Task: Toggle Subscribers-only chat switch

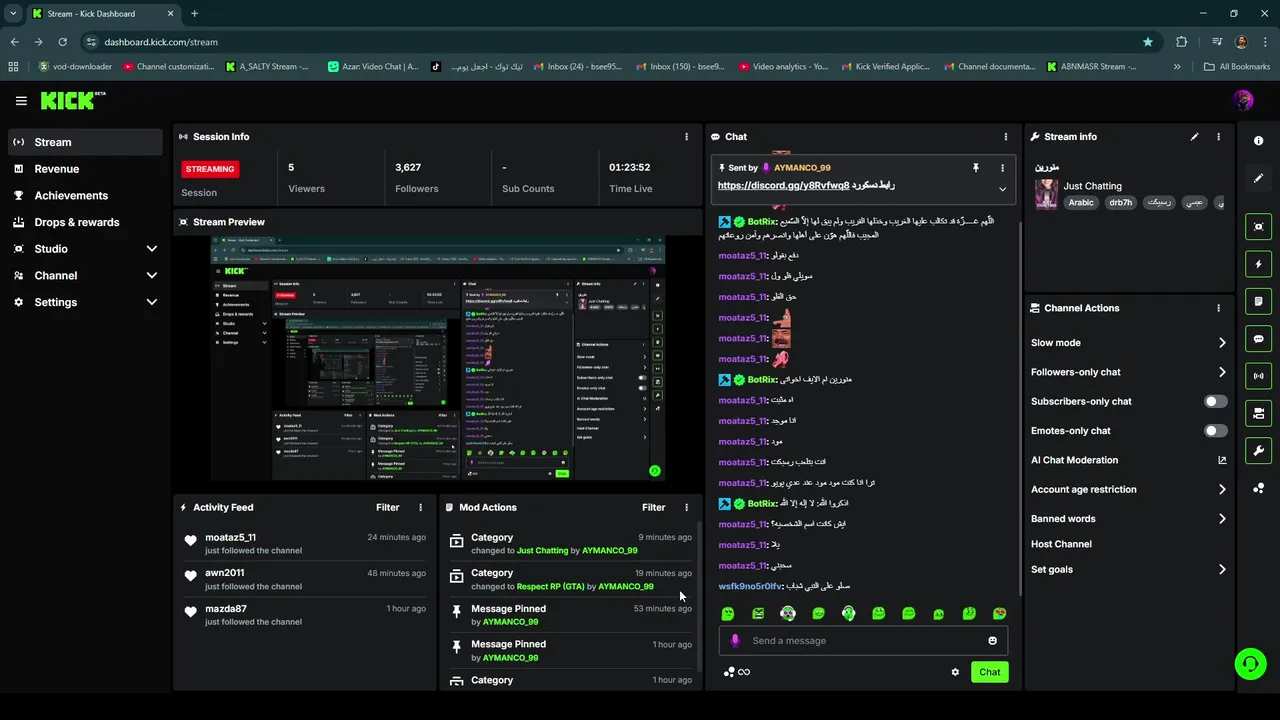Action: 1215,401
